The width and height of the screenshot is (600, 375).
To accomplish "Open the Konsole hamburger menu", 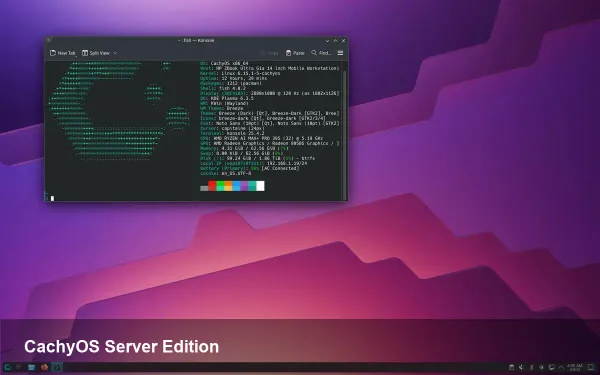I will point(340,53).
